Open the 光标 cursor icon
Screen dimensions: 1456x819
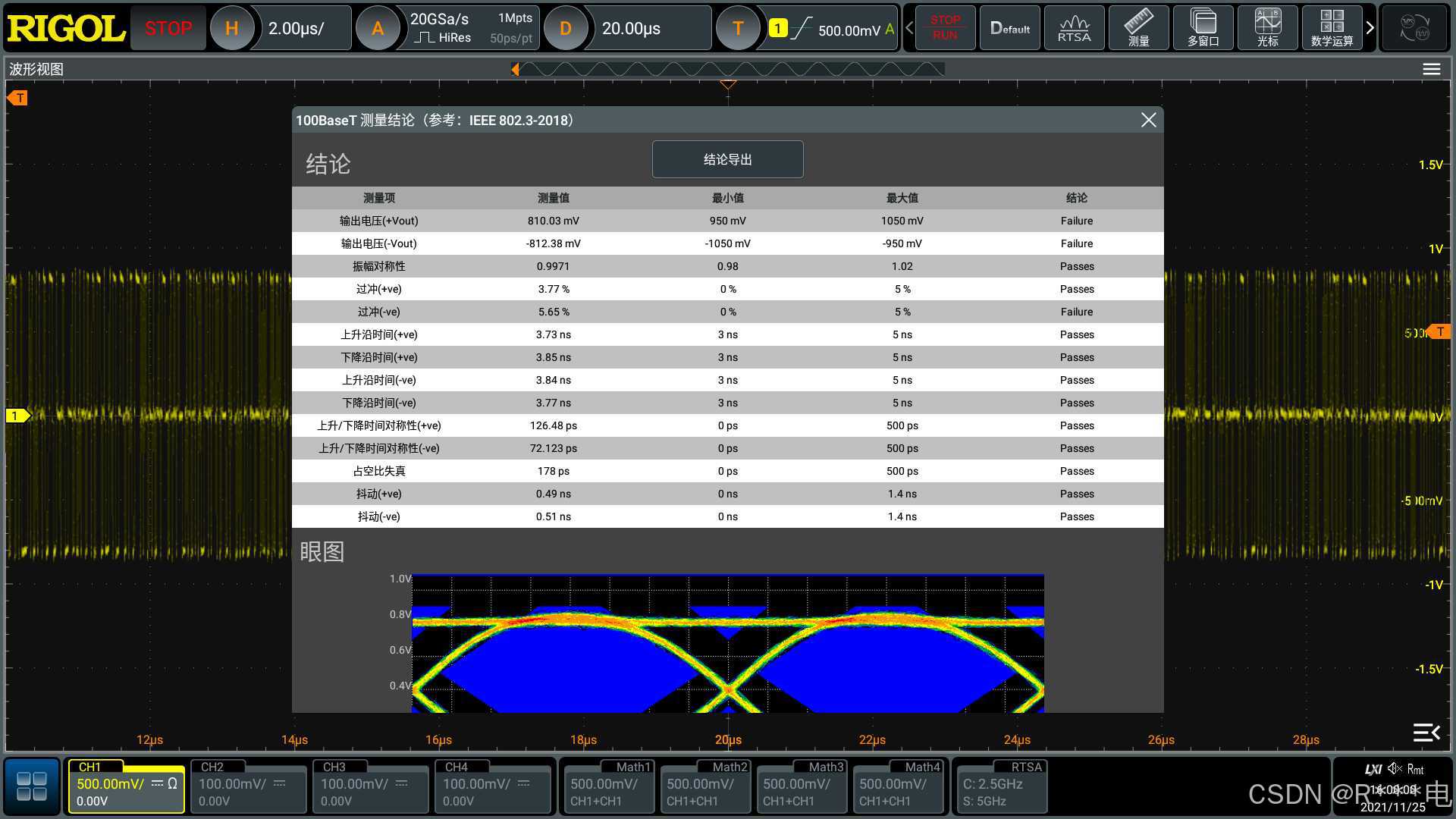point(1267,28)
